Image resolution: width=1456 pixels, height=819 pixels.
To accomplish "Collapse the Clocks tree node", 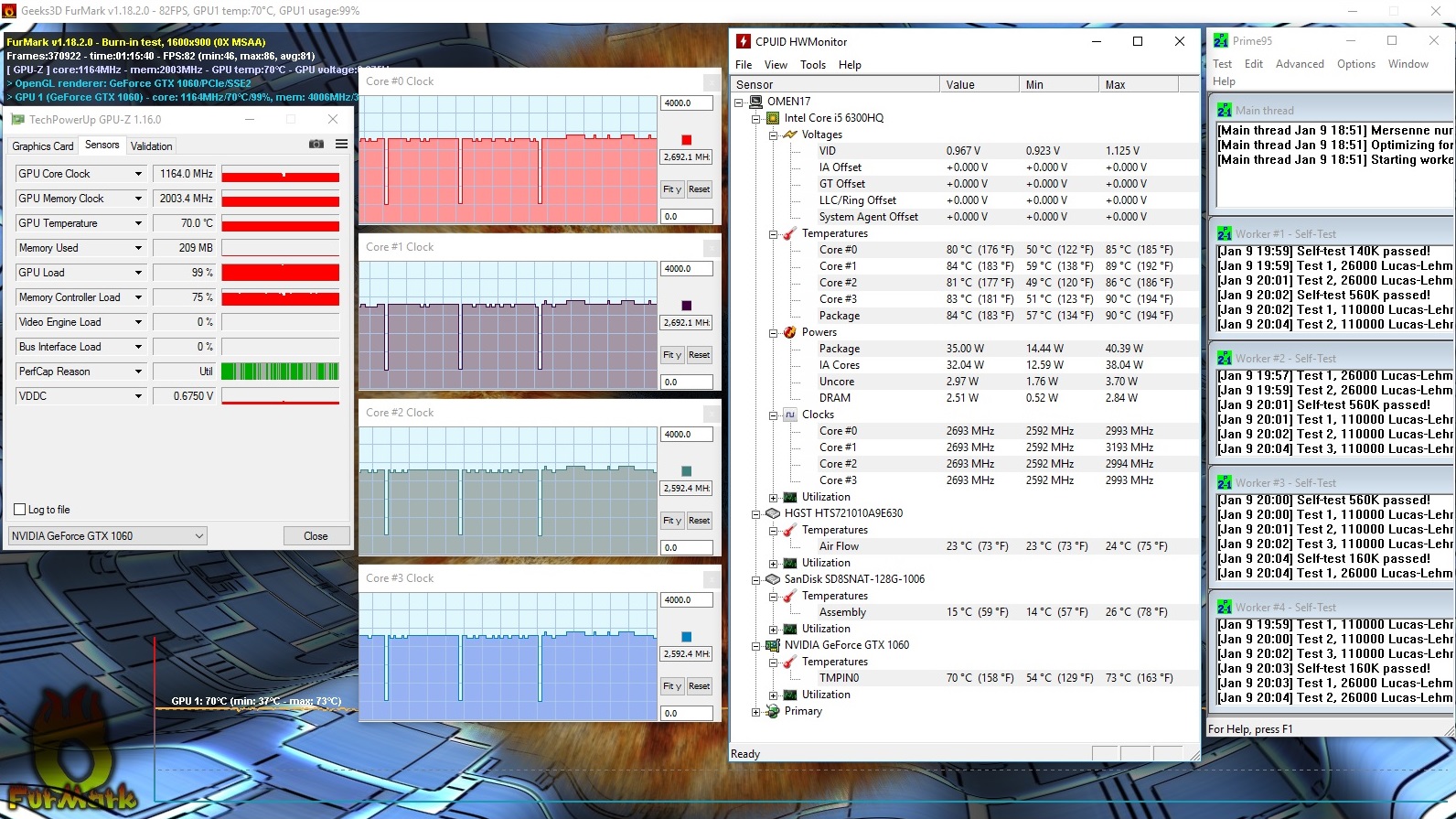I will click(x=773, y=415).
